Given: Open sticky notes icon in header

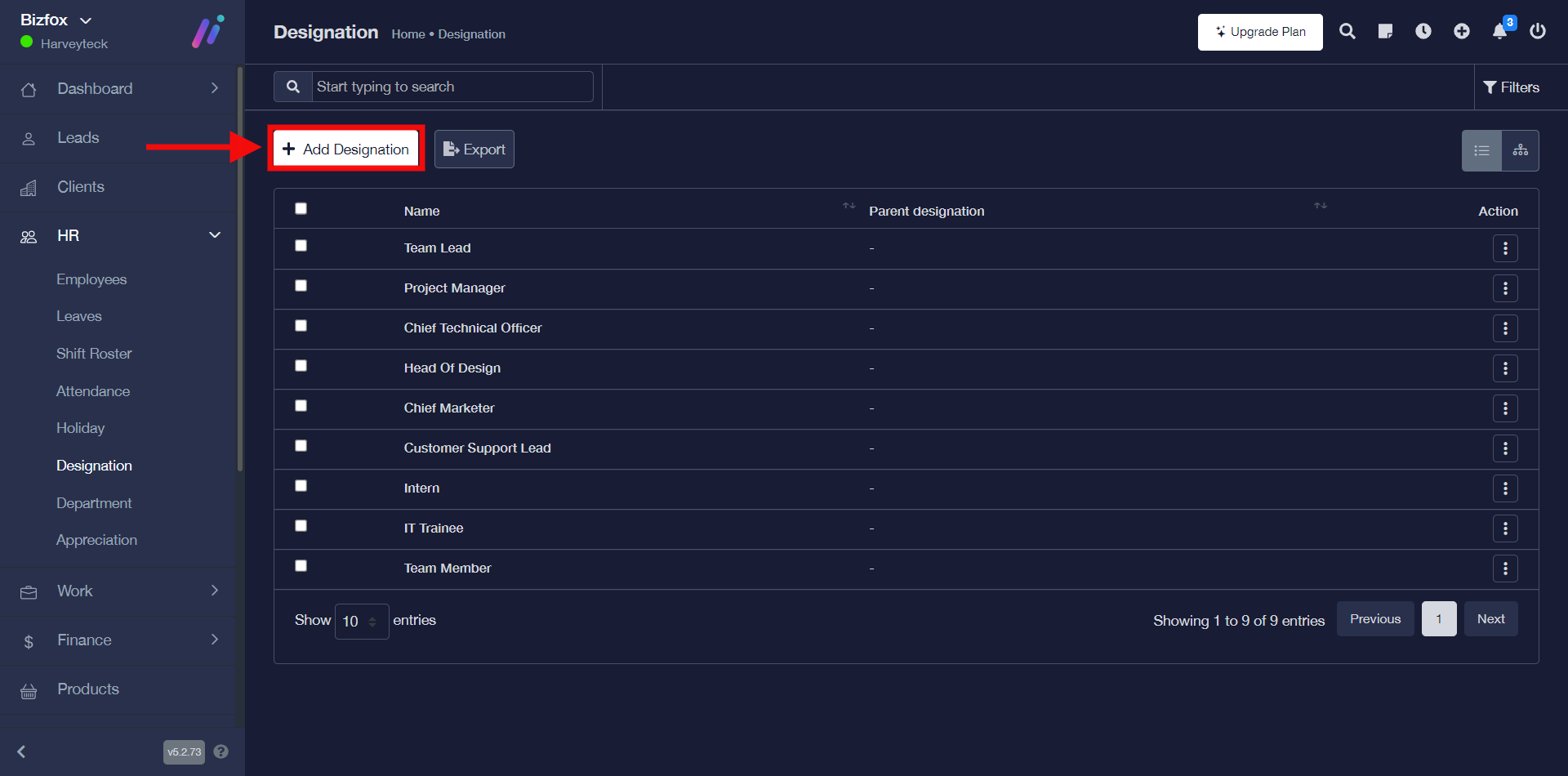Looking at the screenshot, I should 1385,32.
